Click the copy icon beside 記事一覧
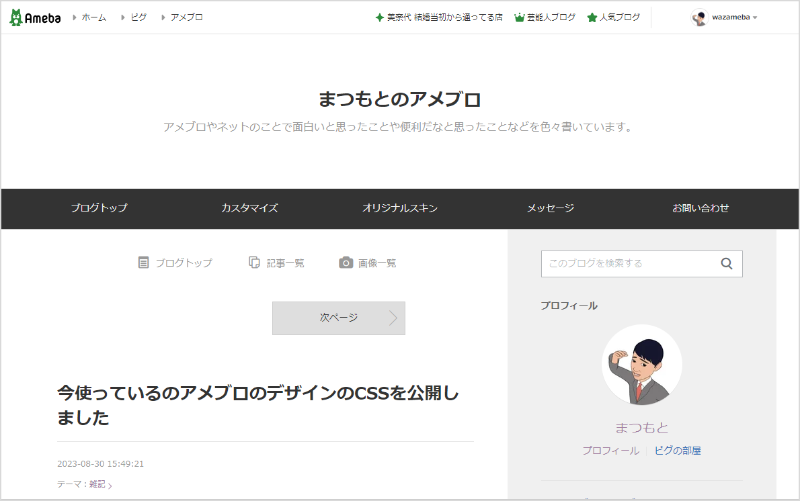Screen dimensions: 800x501 coord(254,263)
